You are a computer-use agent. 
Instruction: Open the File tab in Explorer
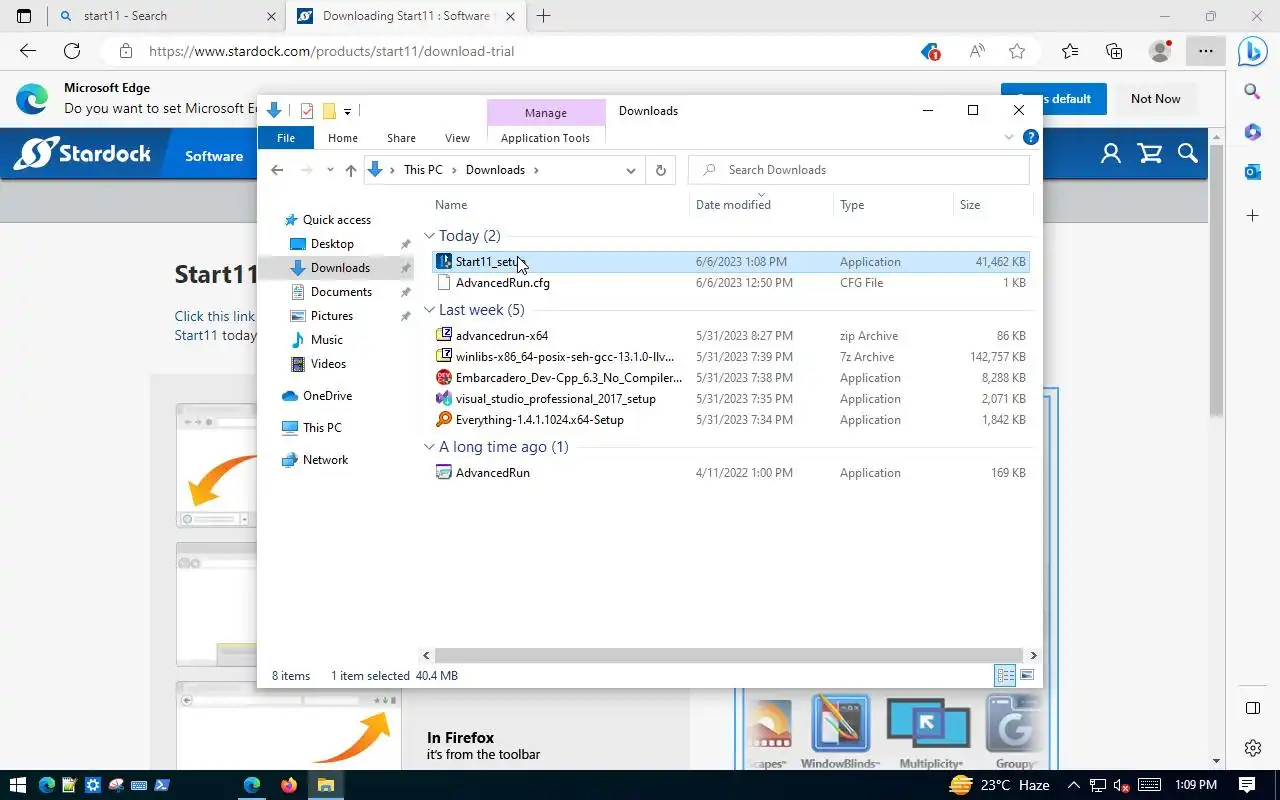pyautogui.click(x=286, y=138)
